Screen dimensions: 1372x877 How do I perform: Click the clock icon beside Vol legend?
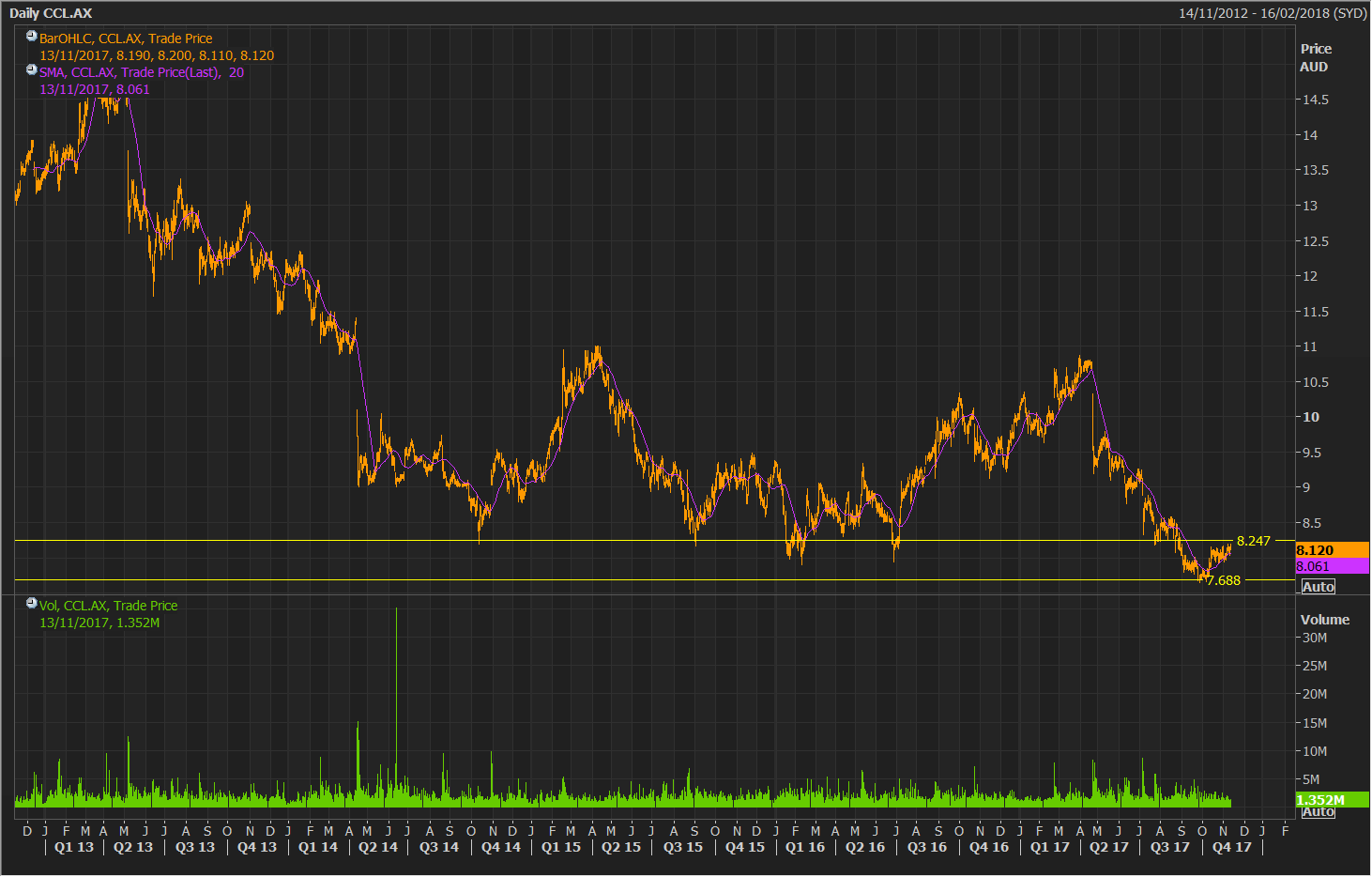pos(32,604)
